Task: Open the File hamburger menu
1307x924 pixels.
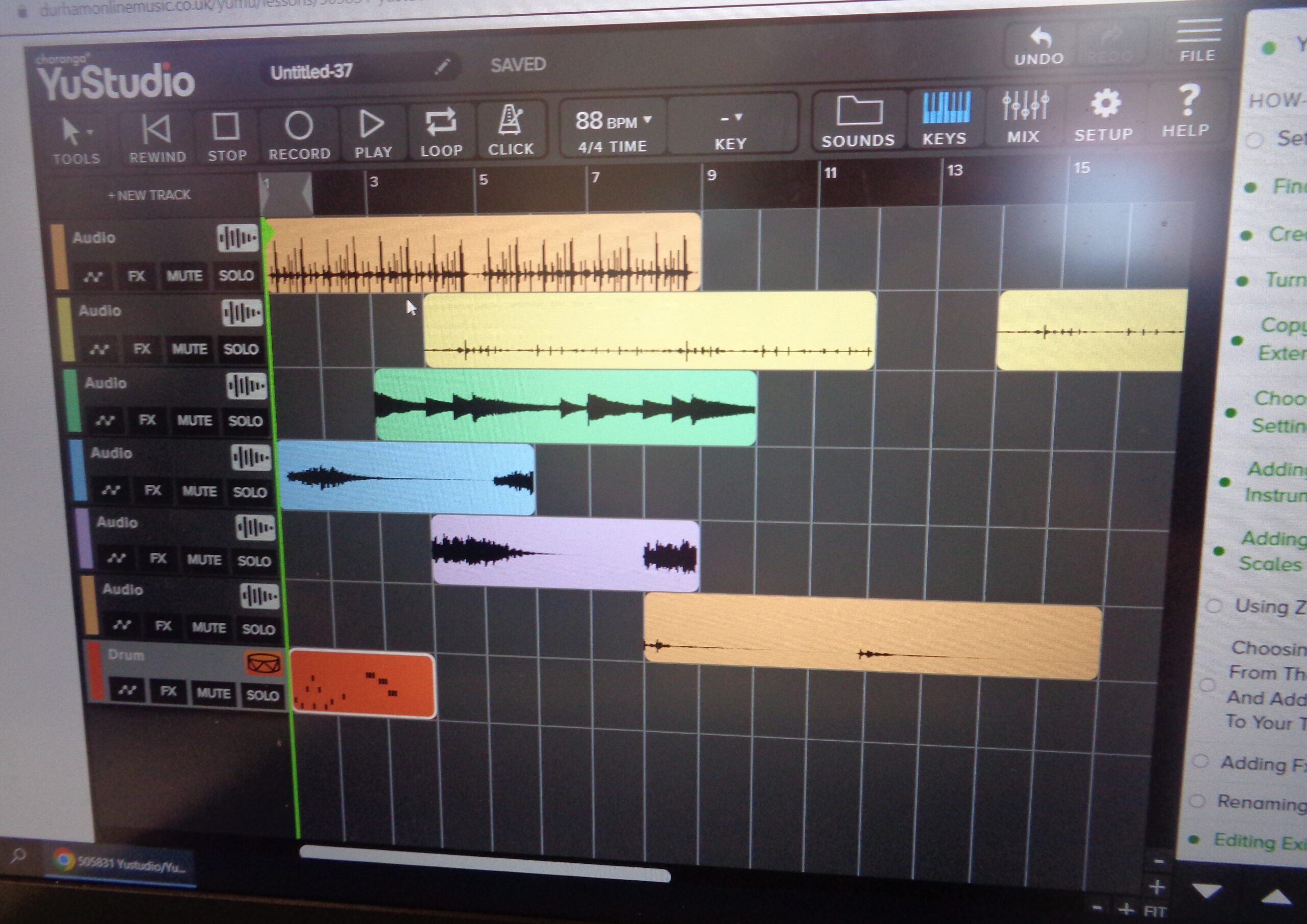Action: (1198, 33)
